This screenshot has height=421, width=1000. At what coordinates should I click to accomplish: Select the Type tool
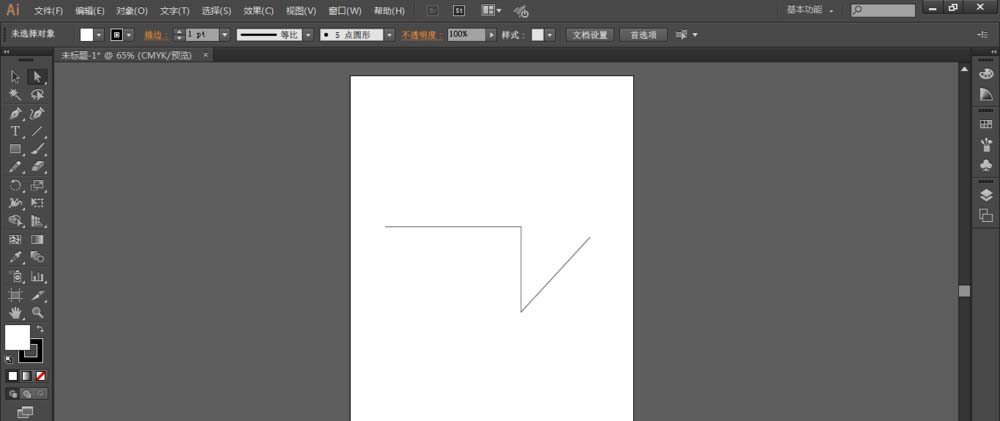coord(16,131)
